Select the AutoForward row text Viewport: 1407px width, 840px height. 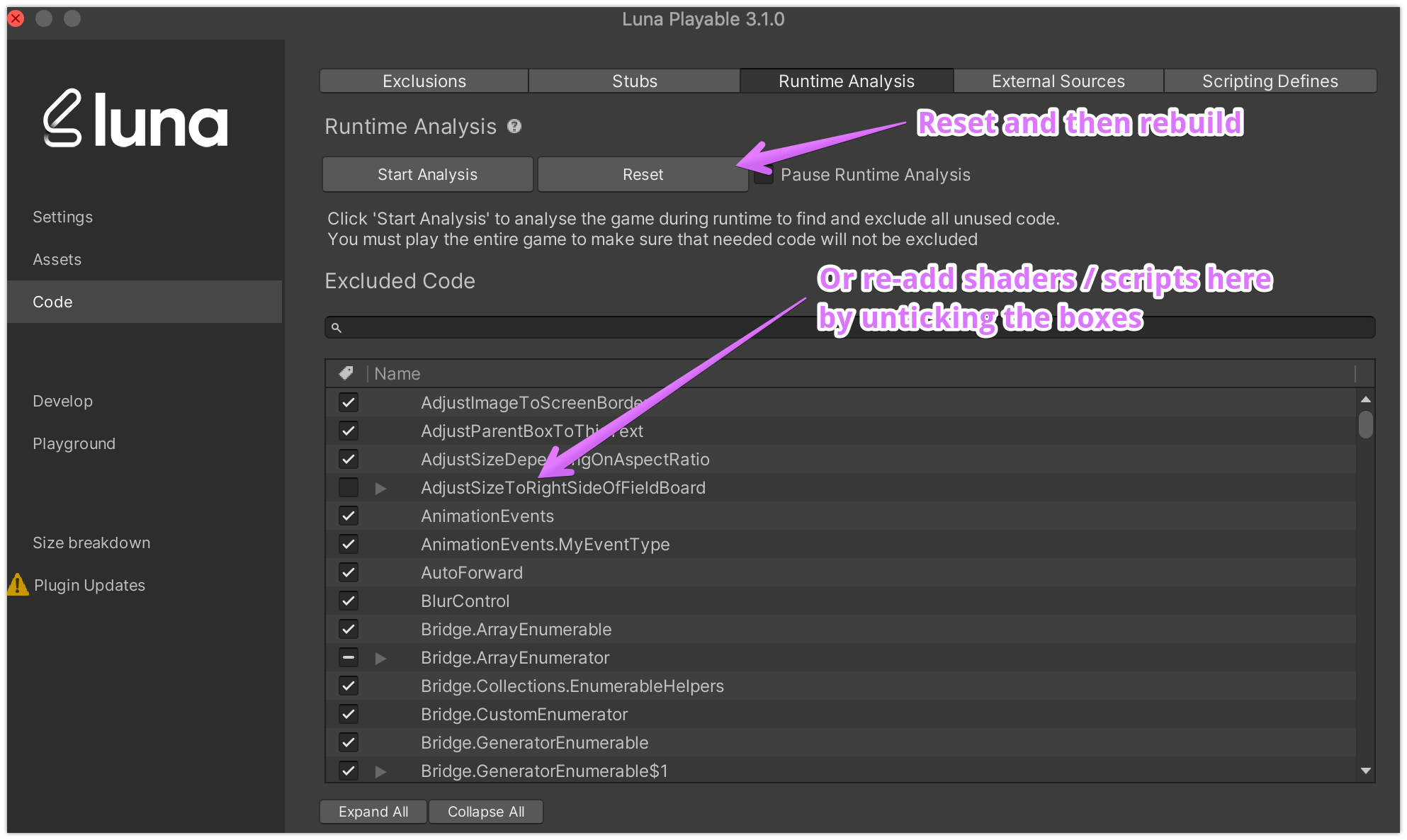pyautogui.click(x=472, y=572)
